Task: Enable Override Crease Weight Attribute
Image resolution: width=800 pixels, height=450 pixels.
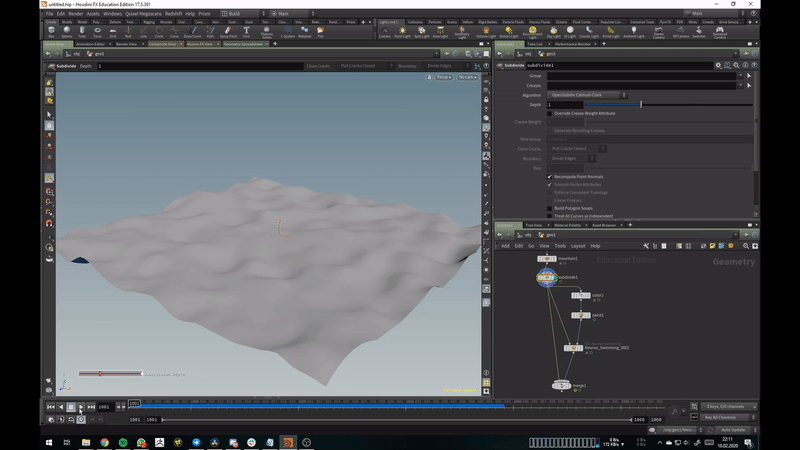Action: coord(550,113)
